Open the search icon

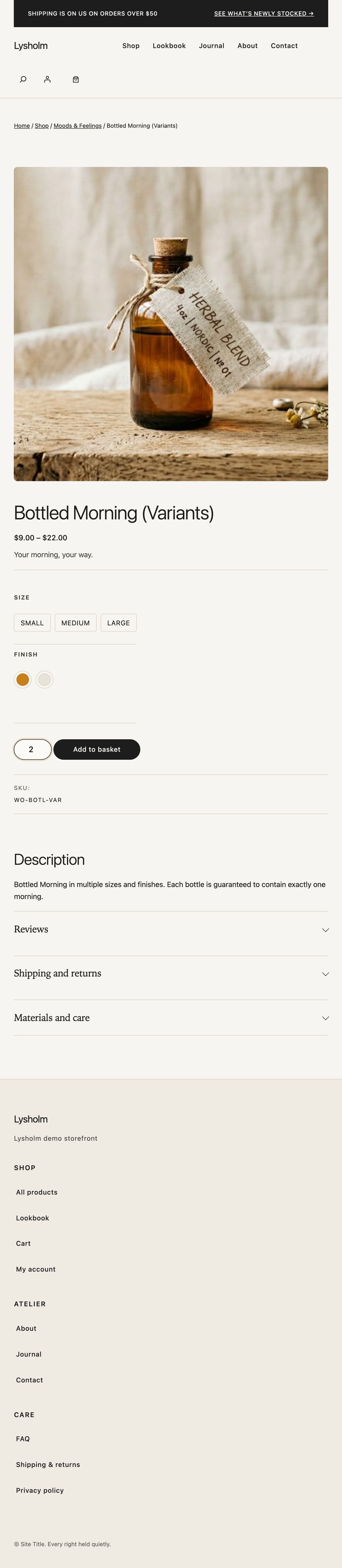tap(23, 79)
